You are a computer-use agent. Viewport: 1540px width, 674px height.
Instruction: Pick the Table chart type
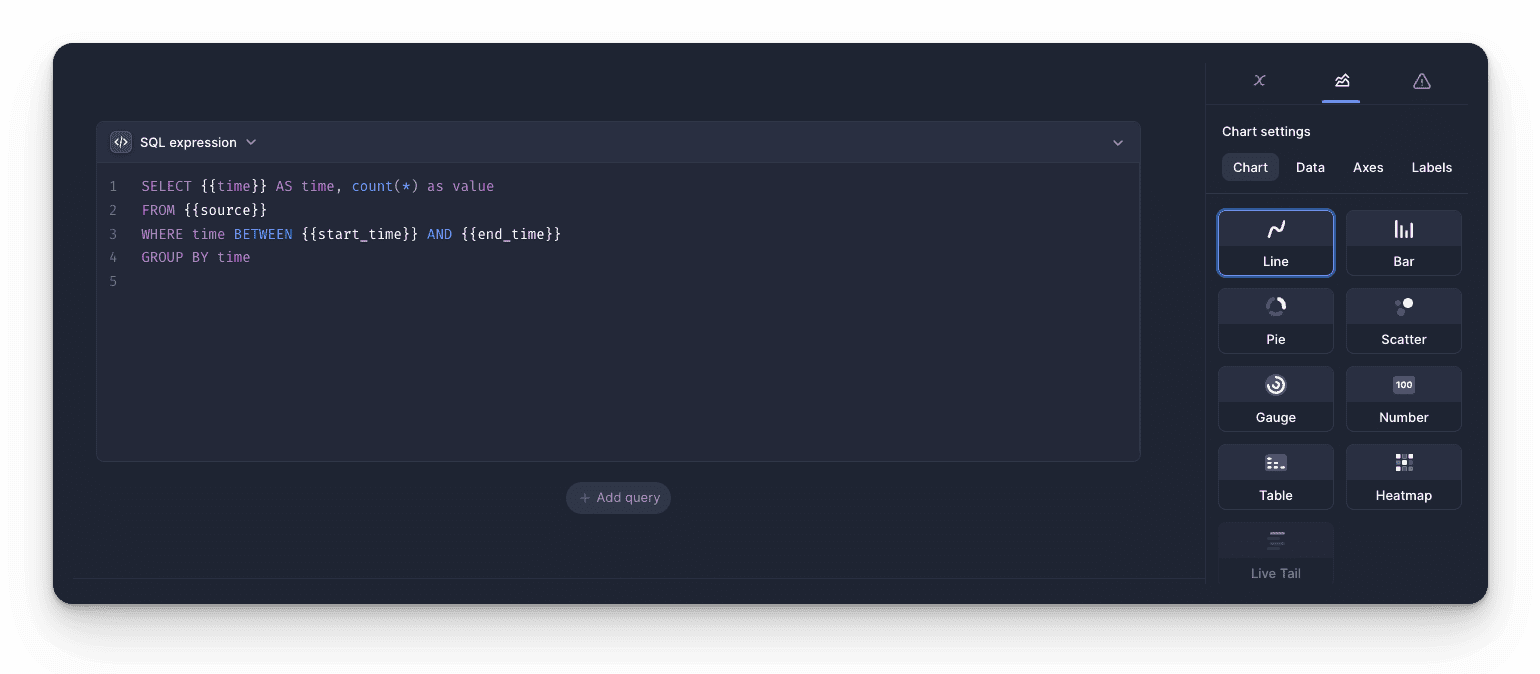[x=1276, y=476]
